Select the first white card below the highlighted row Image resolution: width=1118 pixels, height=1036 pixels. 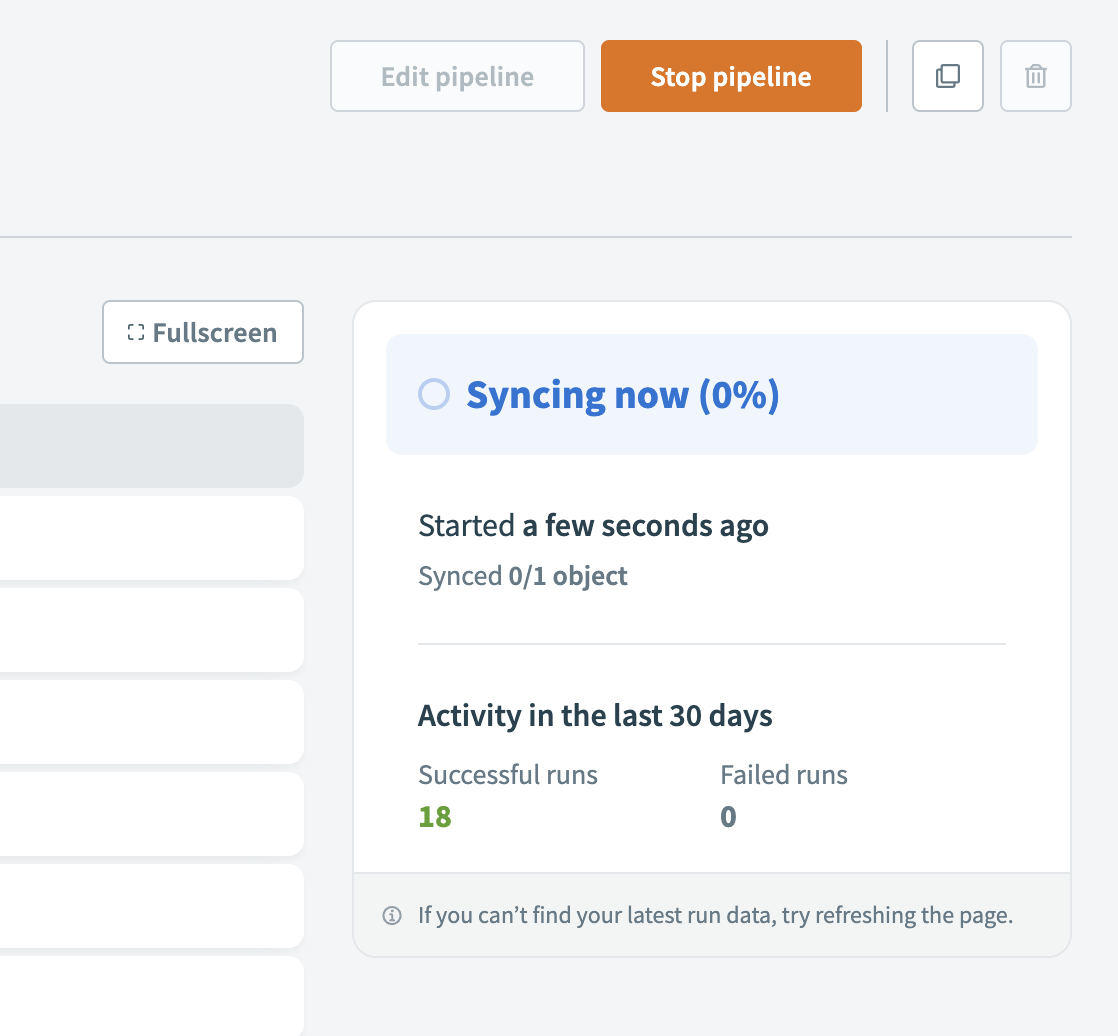(x=150, y=538)
